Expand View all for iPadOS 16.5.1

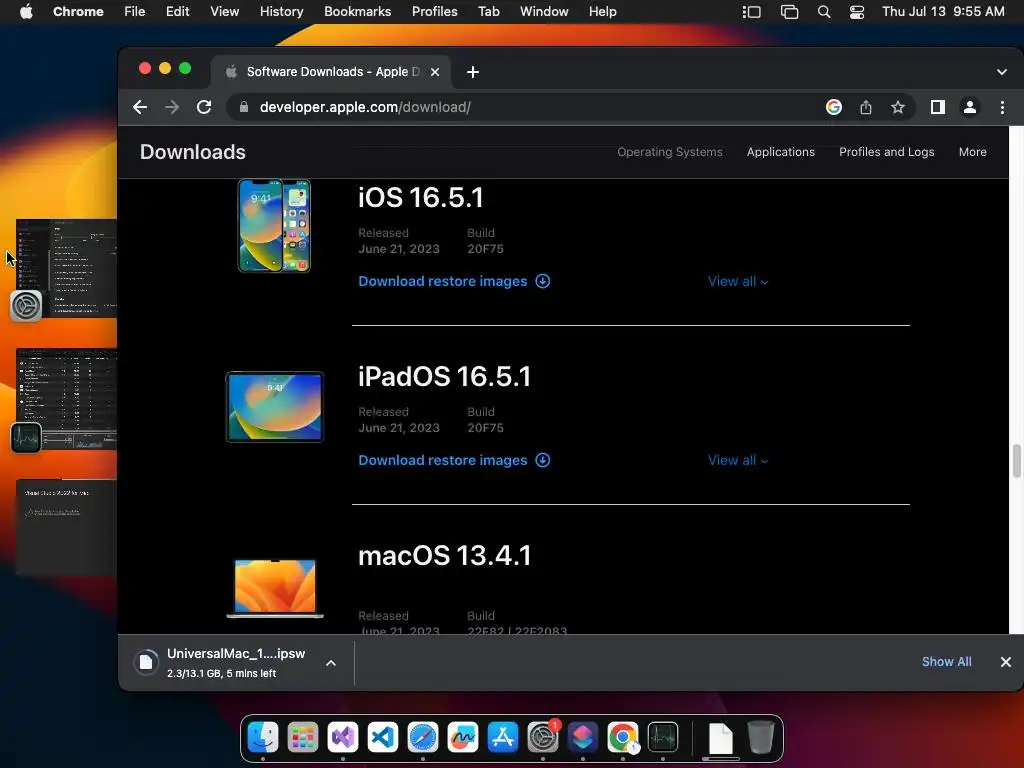(738, 460)
